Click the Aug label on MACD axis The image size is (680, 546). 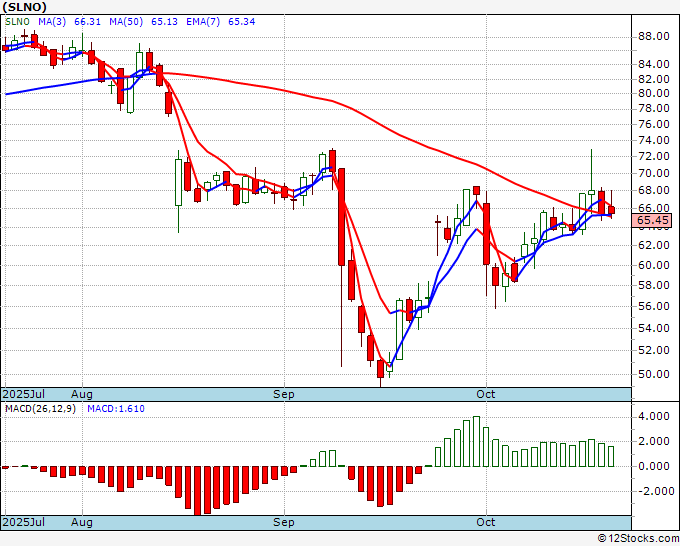pyautogui.click(x=82, y=522)
